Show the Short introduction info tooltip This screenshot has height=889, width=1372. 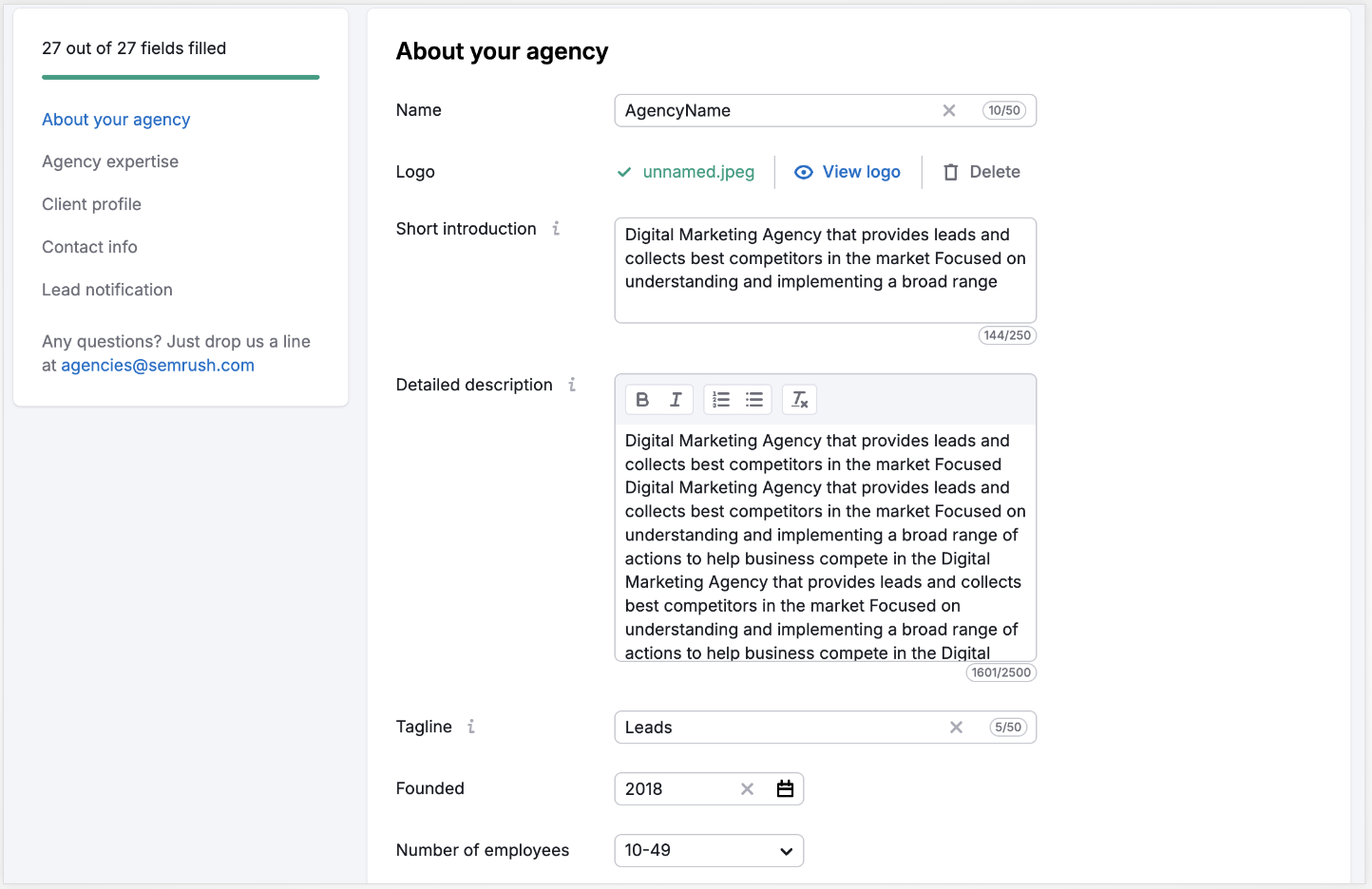(555, 228)
